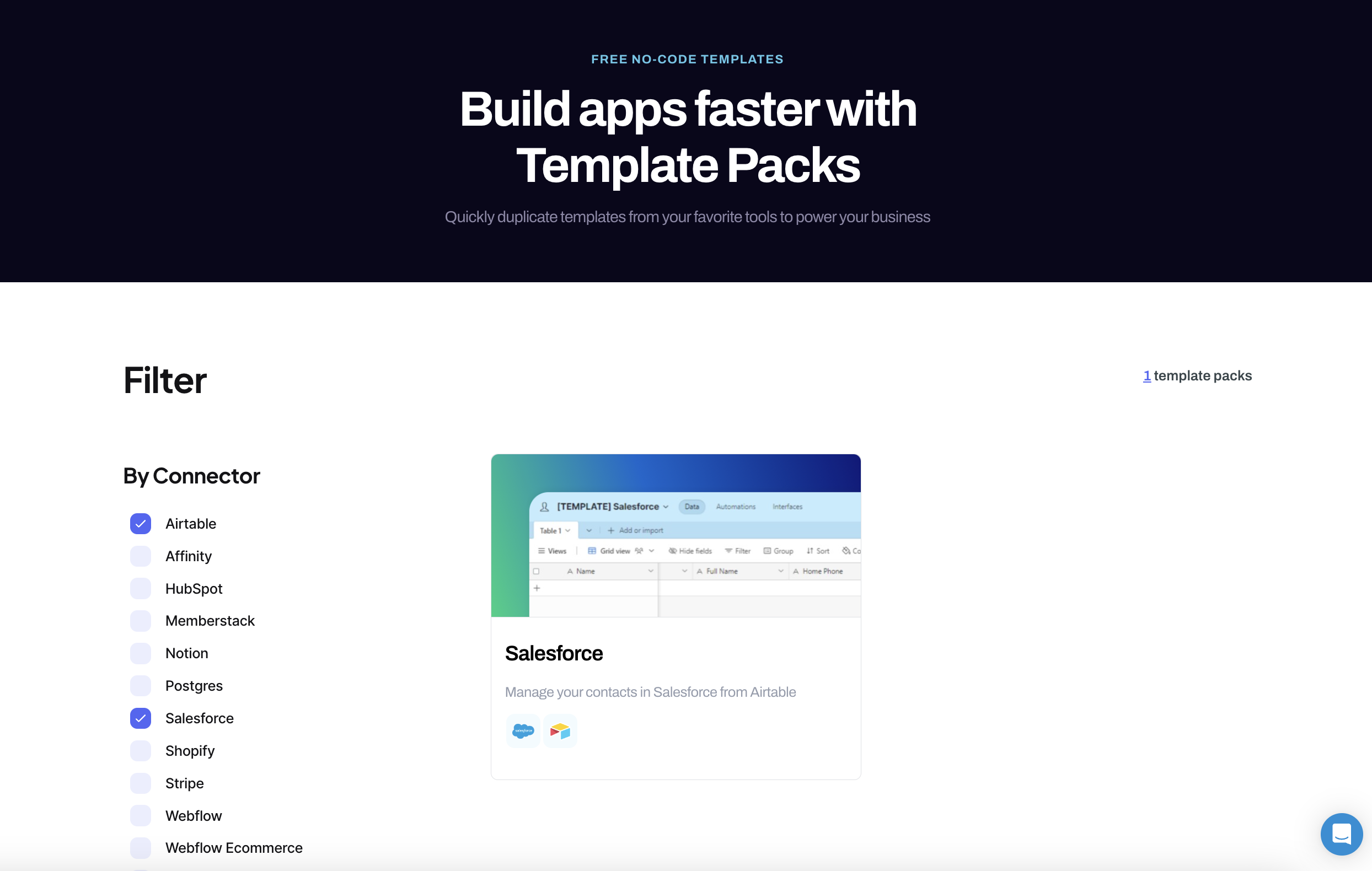Viewport: 1372px width, 871px height.
Task: Enable the HubSpot connector filter
Action: 141,588
